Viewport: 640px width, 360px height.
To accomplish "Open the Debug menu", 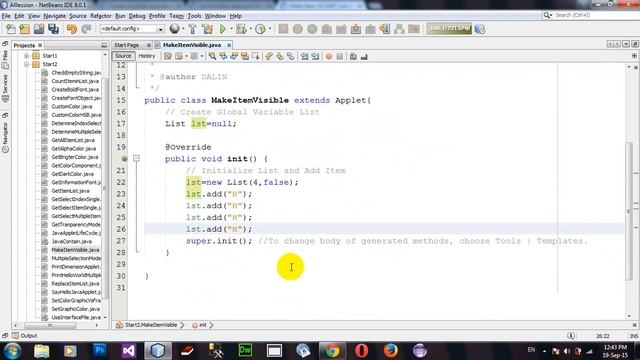I will (137, 16).
